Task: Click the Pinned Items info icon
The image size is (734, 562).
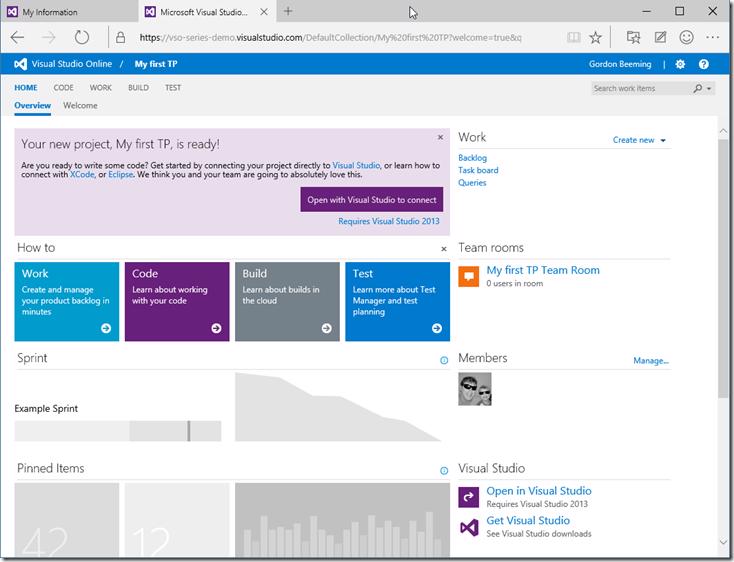Action: 444,471
